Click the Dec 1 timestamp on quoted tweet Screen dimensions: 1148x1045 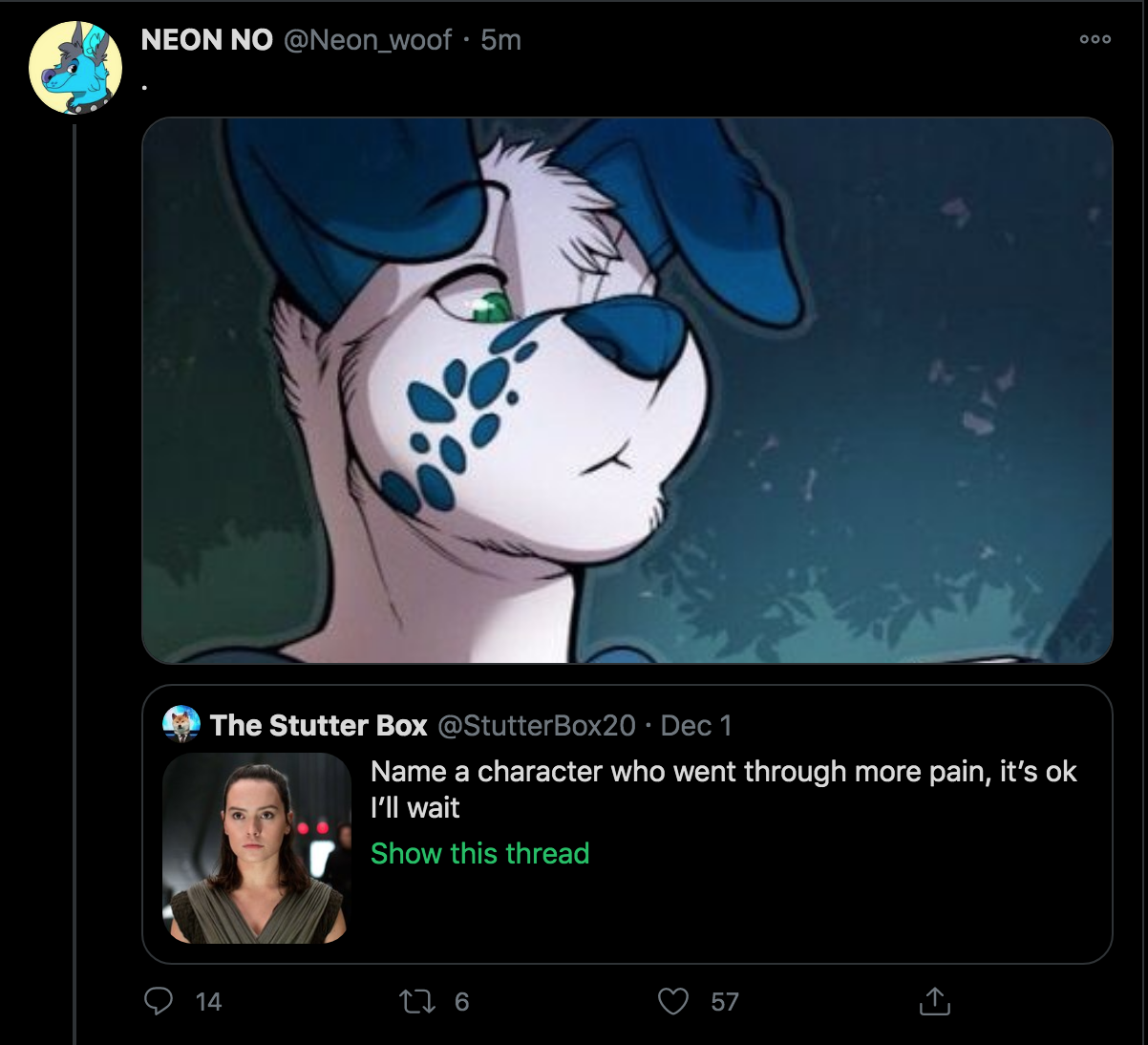(x=694, y=725)
